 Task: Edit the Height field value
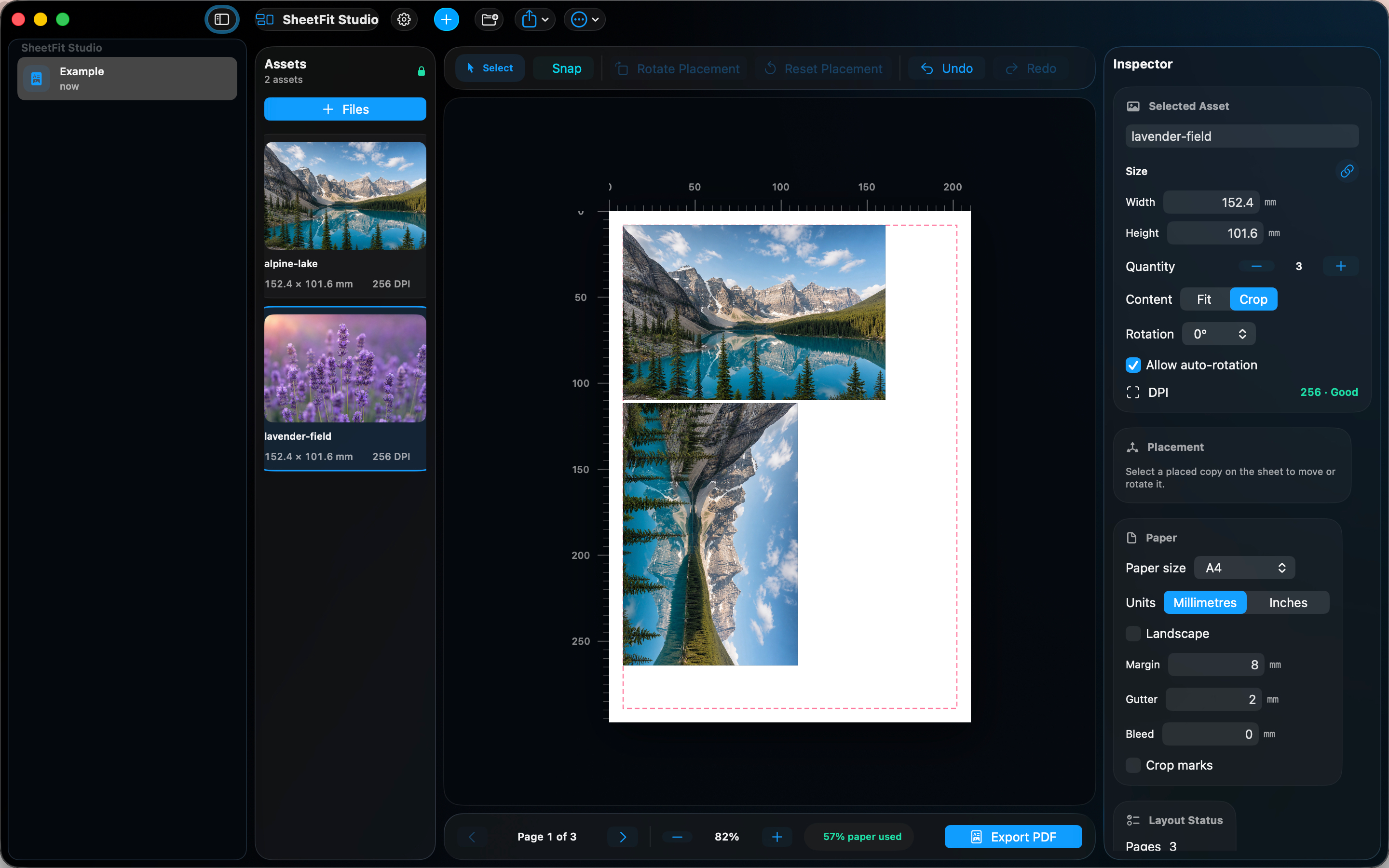[1215, 233]
